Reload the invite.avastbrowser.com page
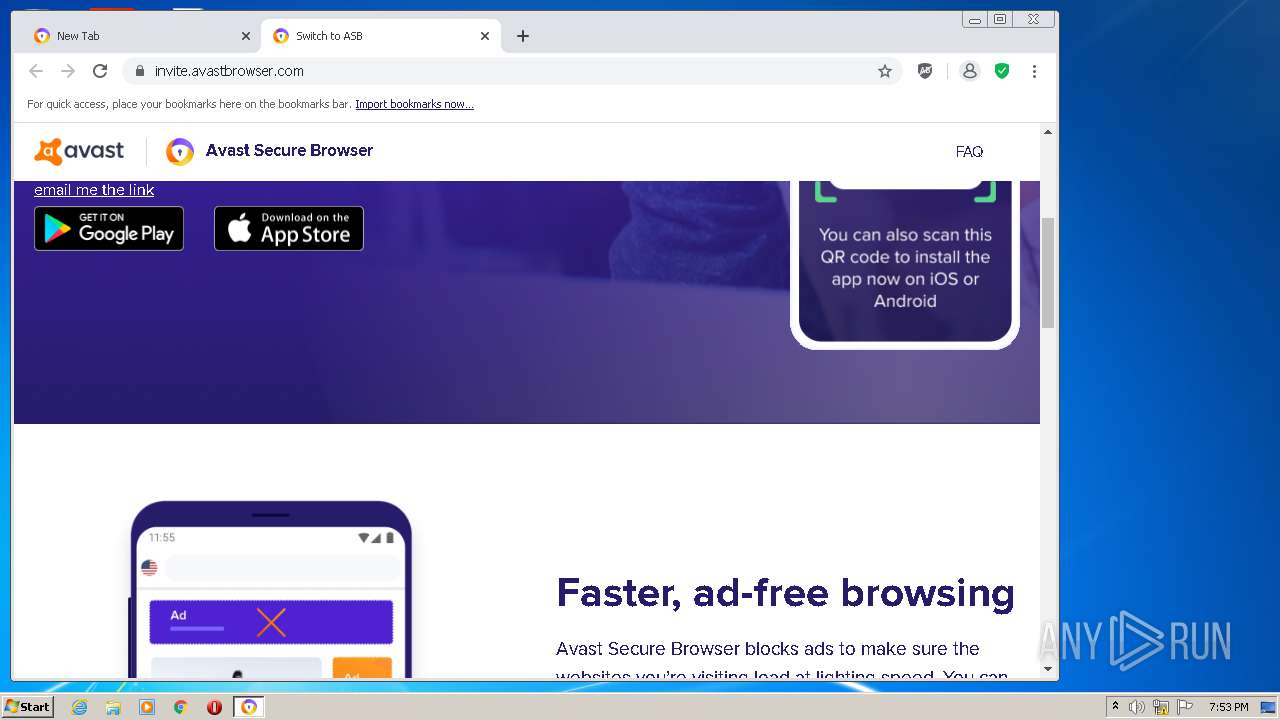 click(100, 71)
